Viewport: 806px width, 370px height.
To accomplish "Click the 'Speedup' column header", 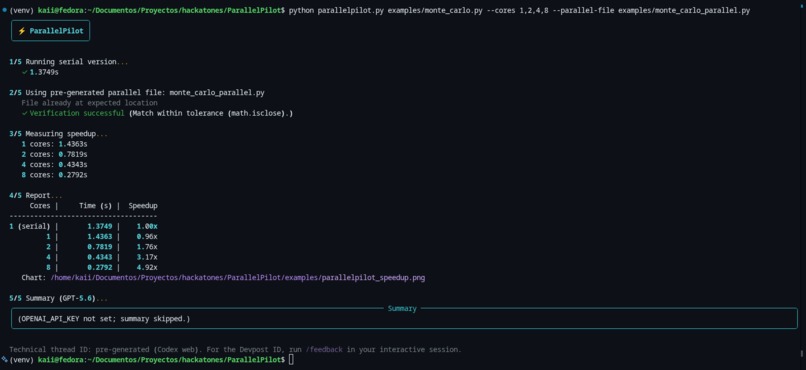I will tap(143, 206).
